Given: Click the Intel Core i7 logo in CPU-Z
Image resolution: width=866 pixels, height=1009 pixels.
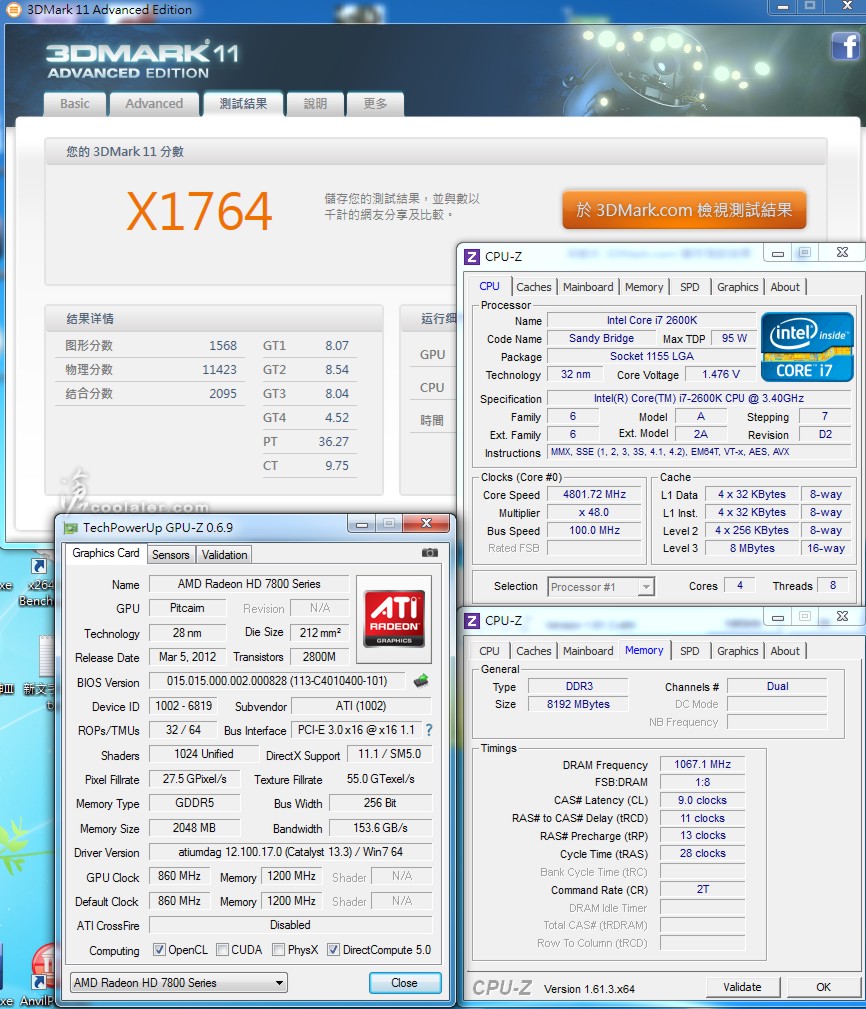Looking at the screenshot, I should tap(807, 347).
